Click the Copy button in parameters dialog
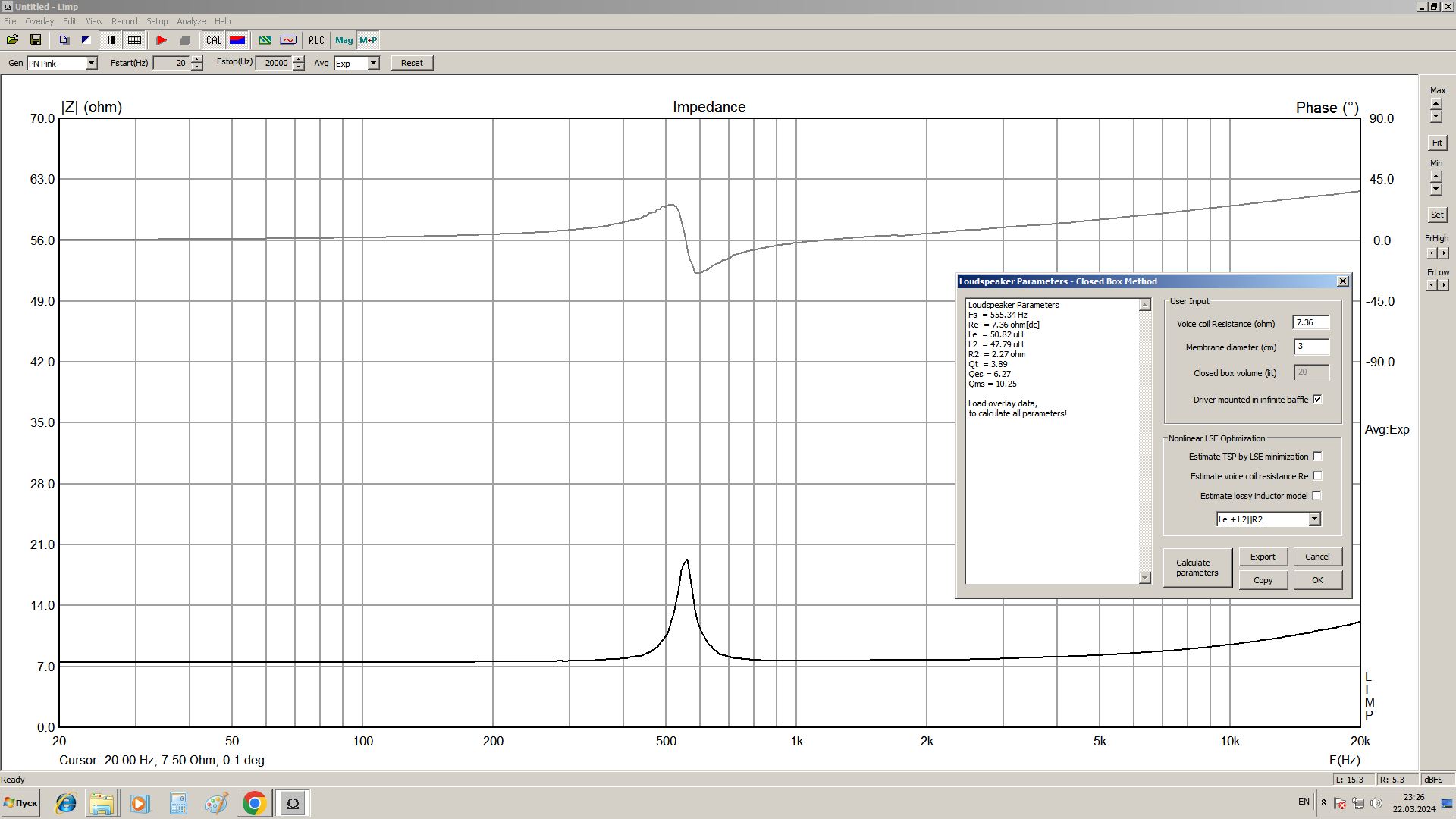 [1263, 580]
